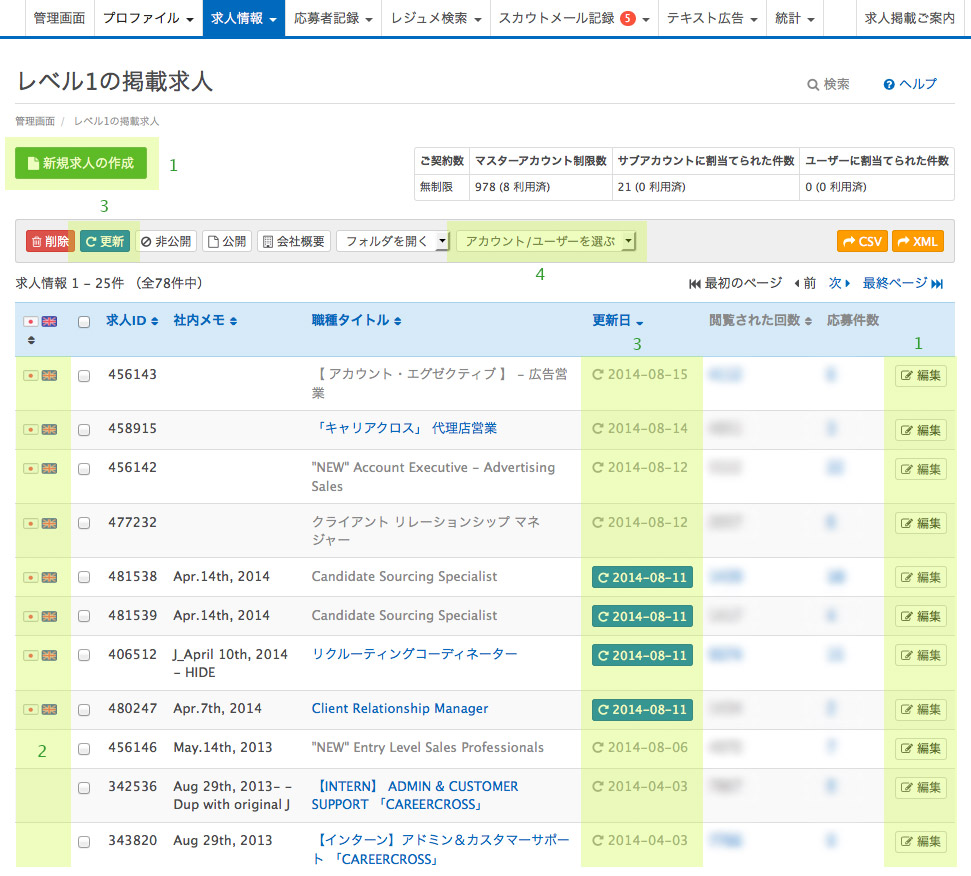Viewport: 971px width, 876px height.
Task: Open the フォルダを開く folder dropdown
Action: [x=393, y=241]
